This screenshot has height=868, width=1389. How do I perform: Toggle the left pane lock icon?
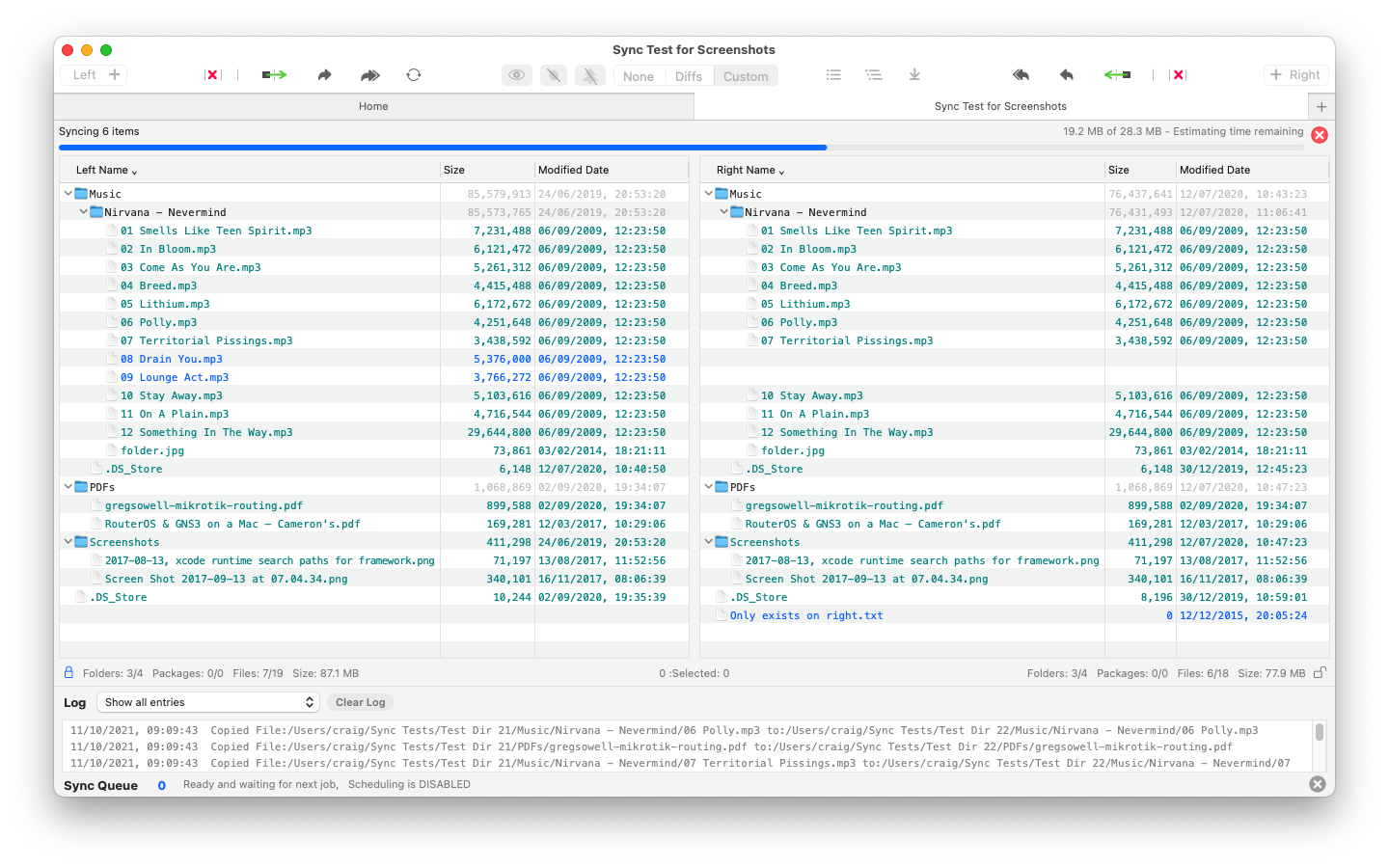point(68,672)
